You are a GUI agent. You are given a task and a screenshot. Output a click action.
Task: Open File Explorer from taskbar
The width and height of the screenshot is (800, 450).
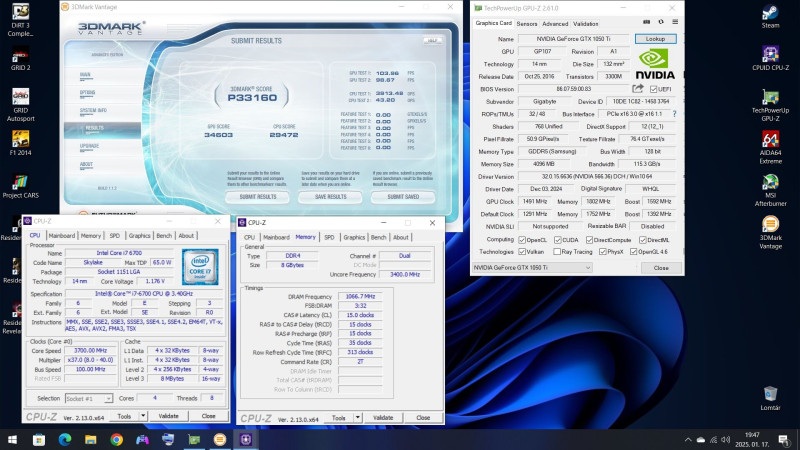[91, 439]
